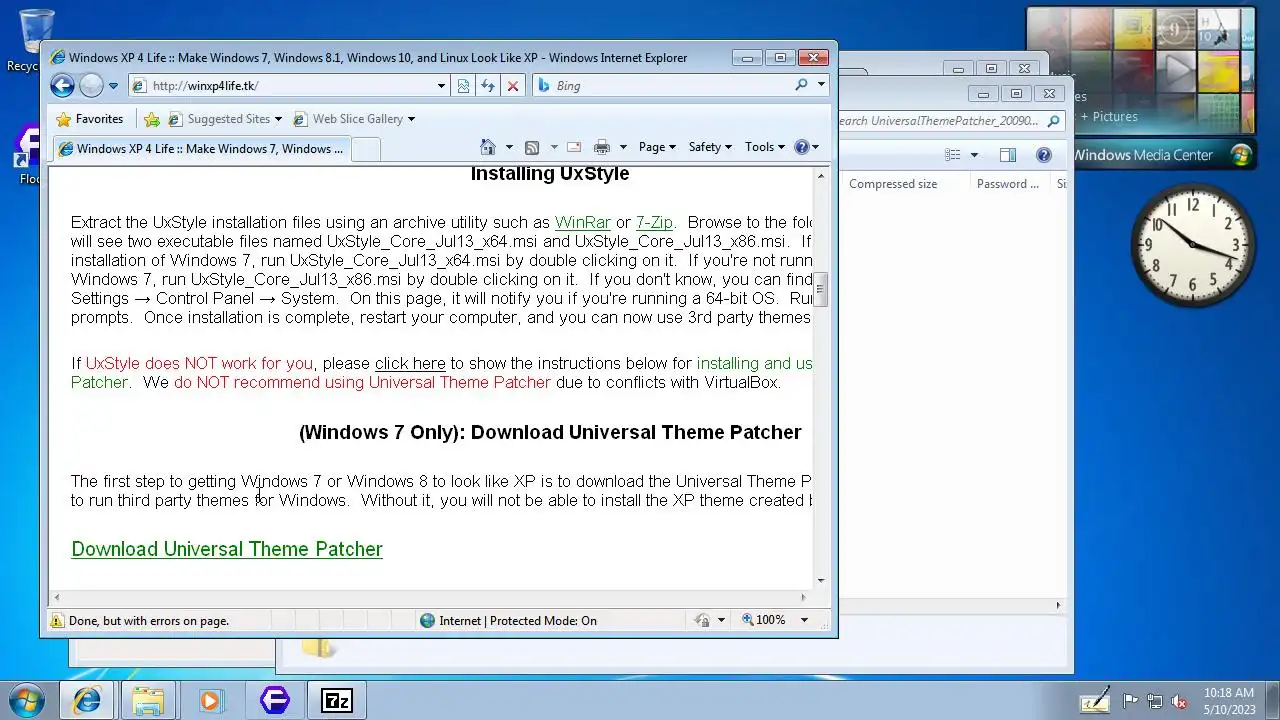Follow the WinRar hyperlink

[583, 222]
